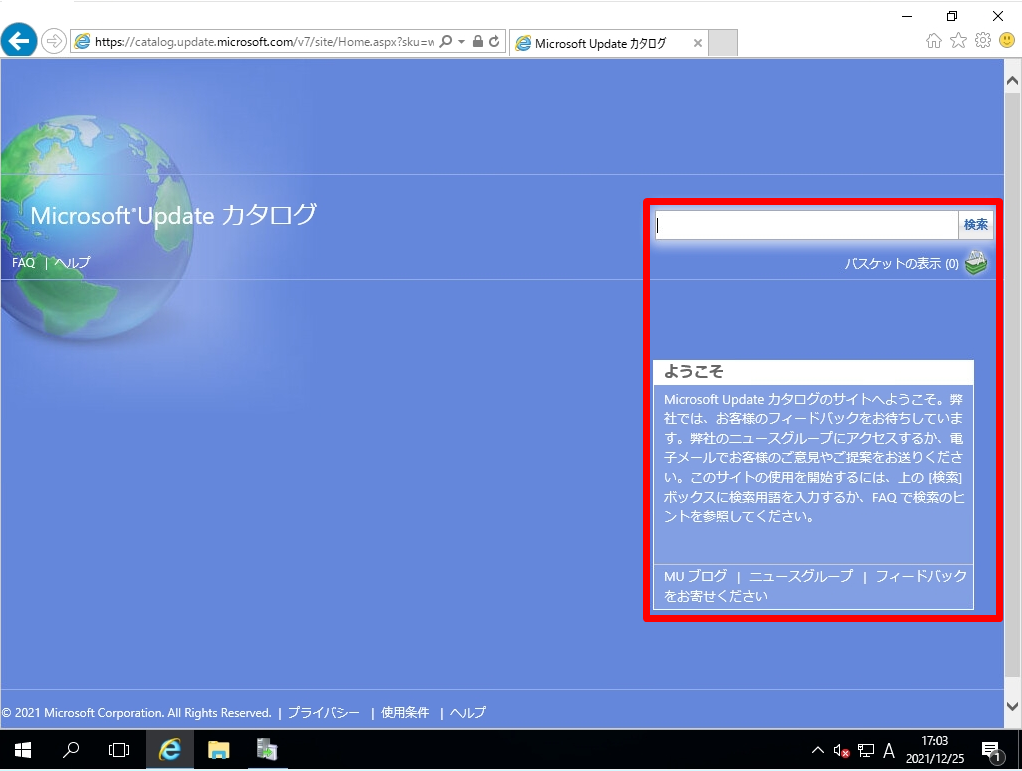Click inside the catalog search text box
Viewport: 1022px width, 771px height.
[807, 225]
